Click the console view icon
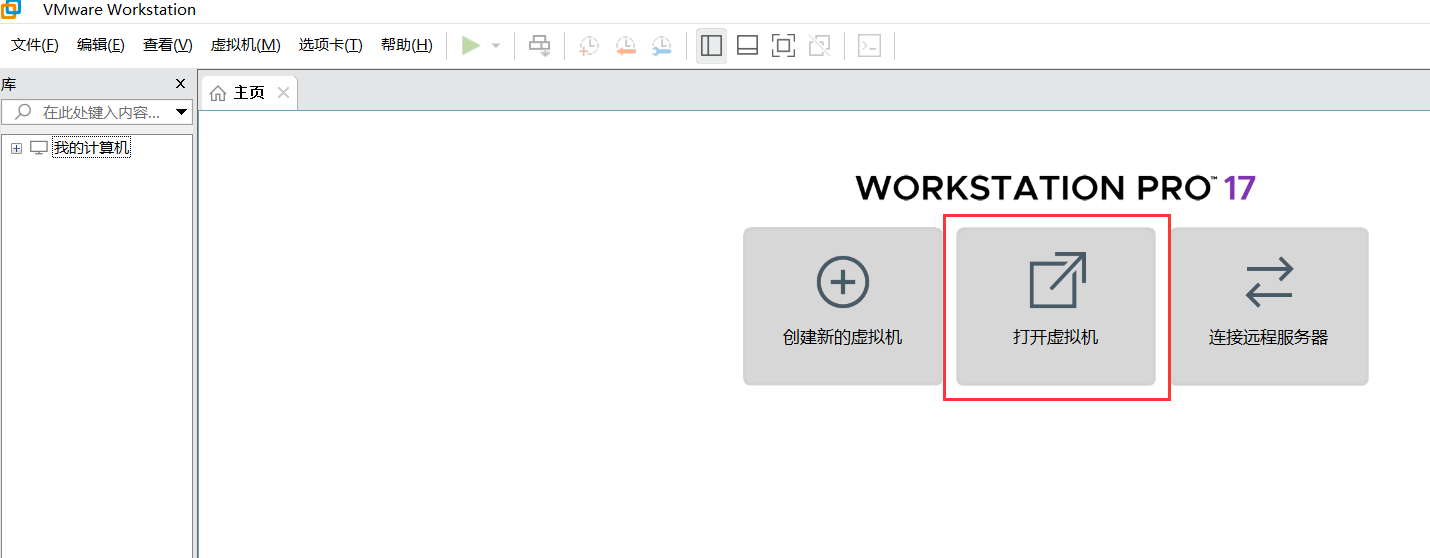 tap(870, 46)
